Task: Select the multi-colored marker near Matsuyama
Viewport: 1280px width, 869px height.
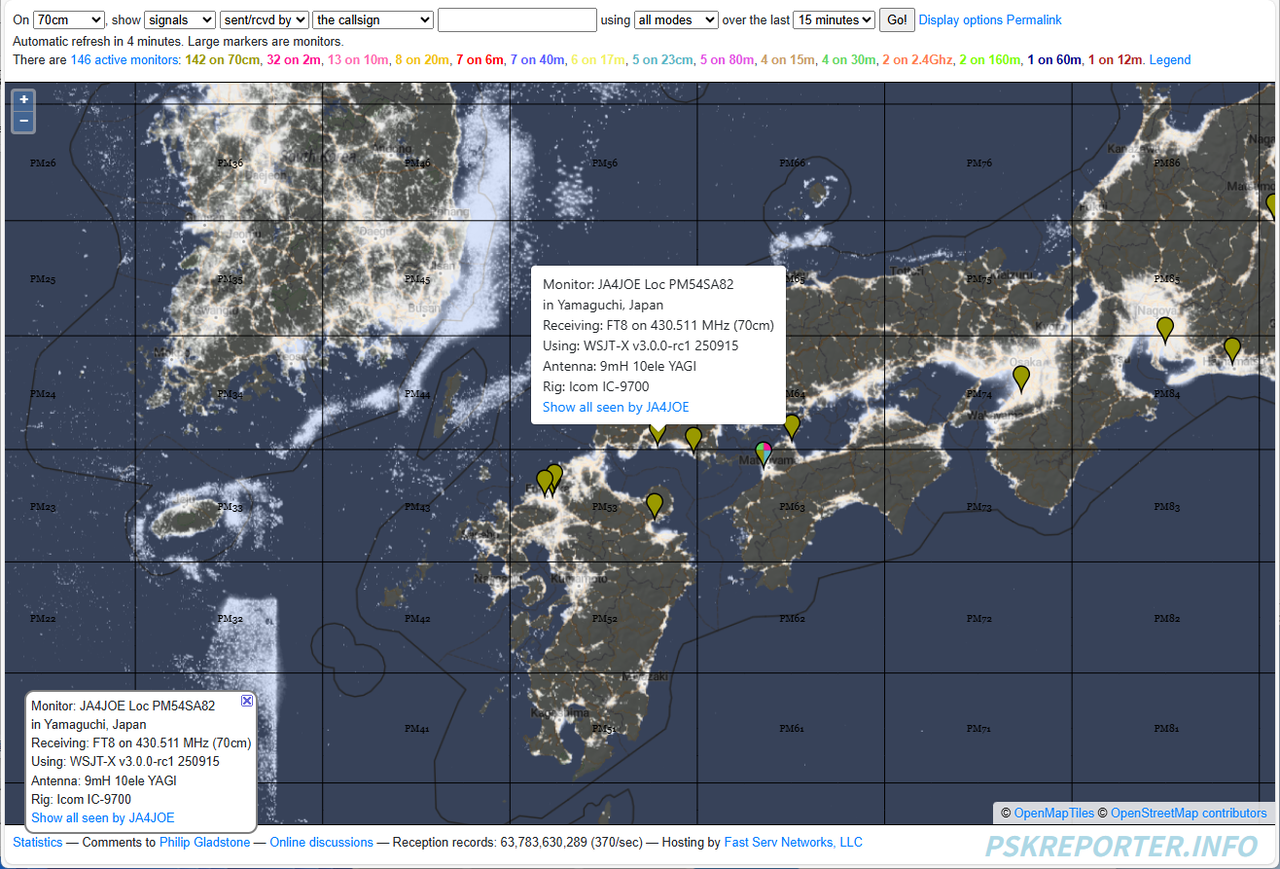Action: click(763, 455)
